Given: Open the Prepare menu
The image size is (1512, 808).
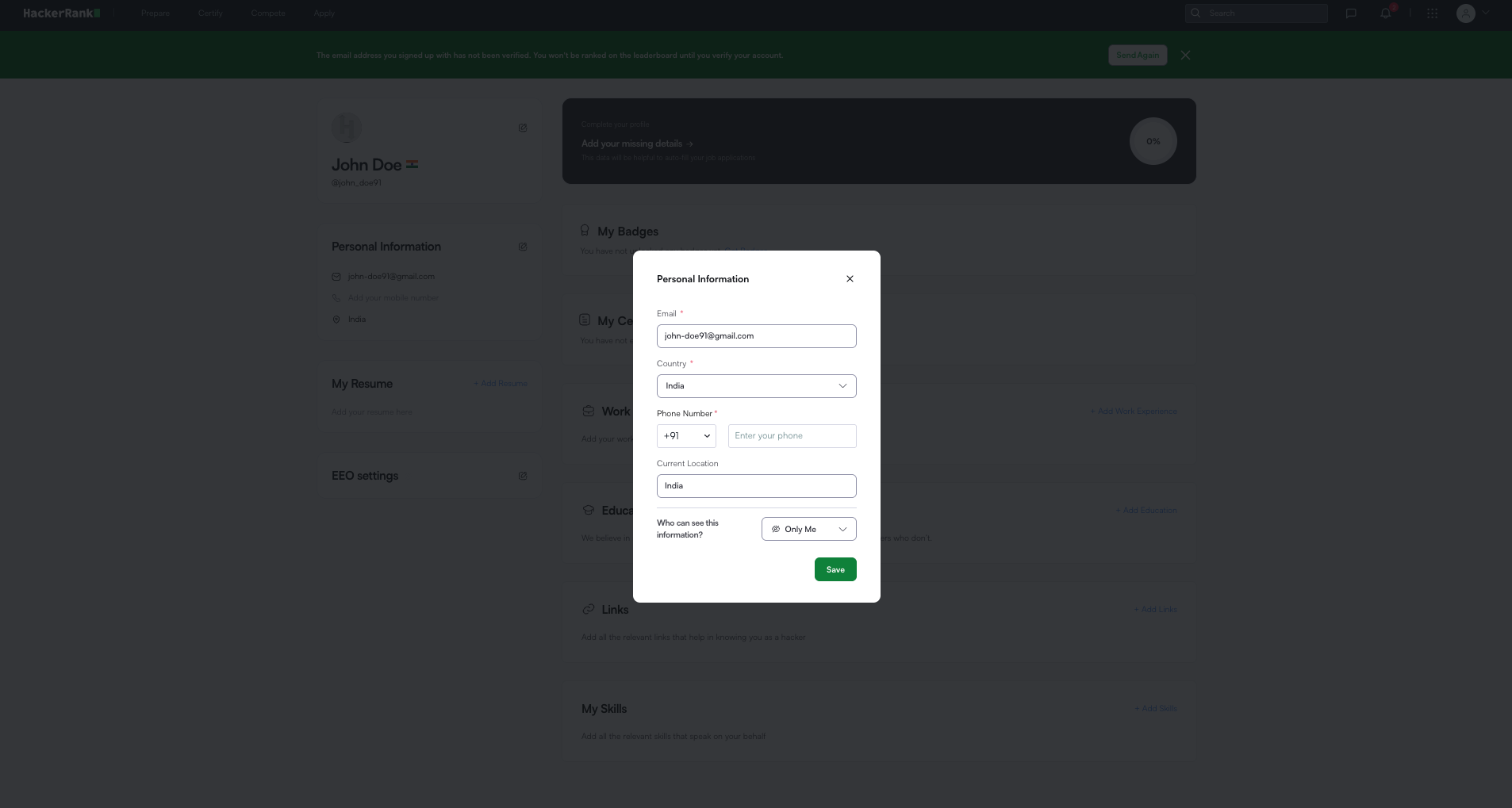Looking at the screenshot, I should [155, 13].
